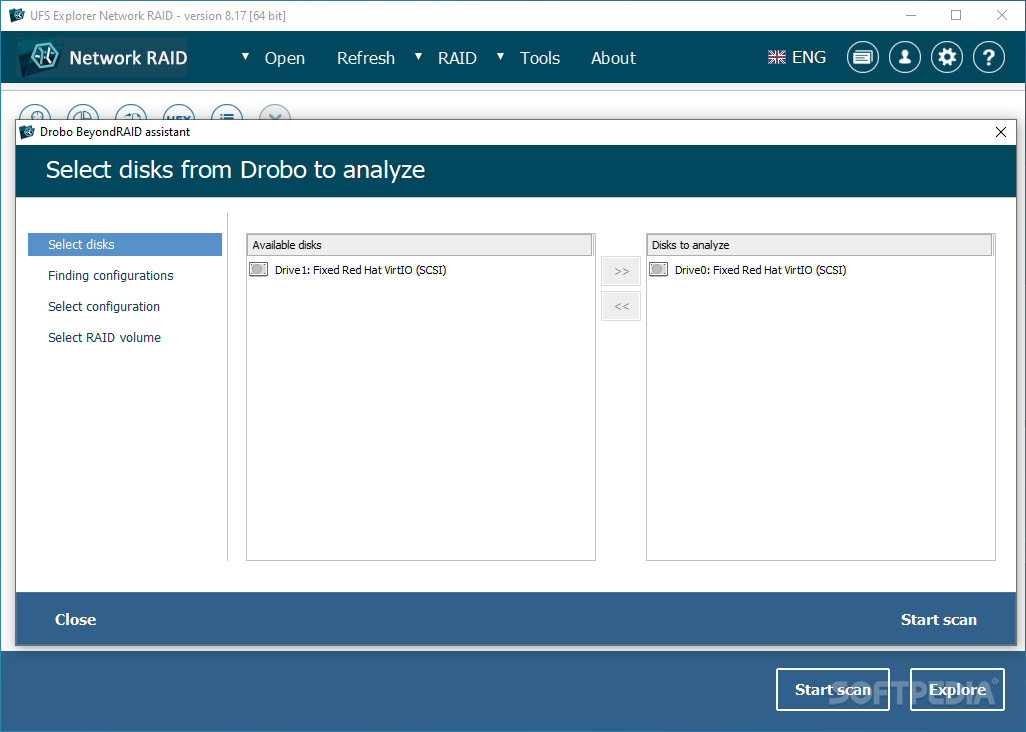Click Start scan button in main window

[x=832, y=689]
